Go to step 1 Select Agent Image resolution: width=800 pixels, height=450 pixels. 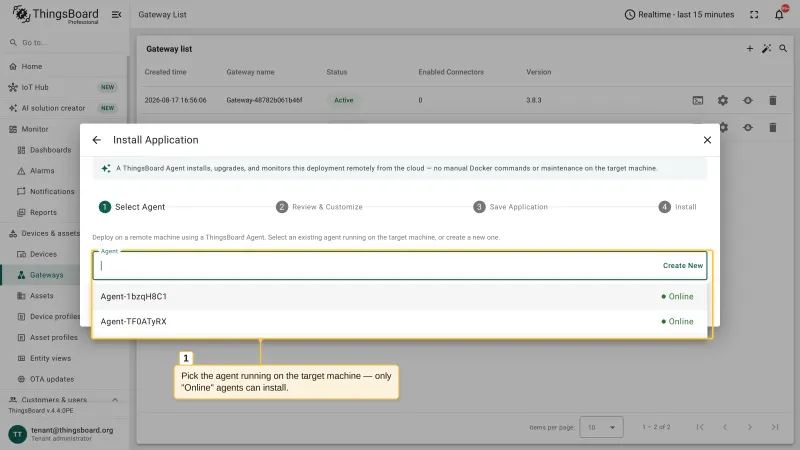(x=132, y=207)
